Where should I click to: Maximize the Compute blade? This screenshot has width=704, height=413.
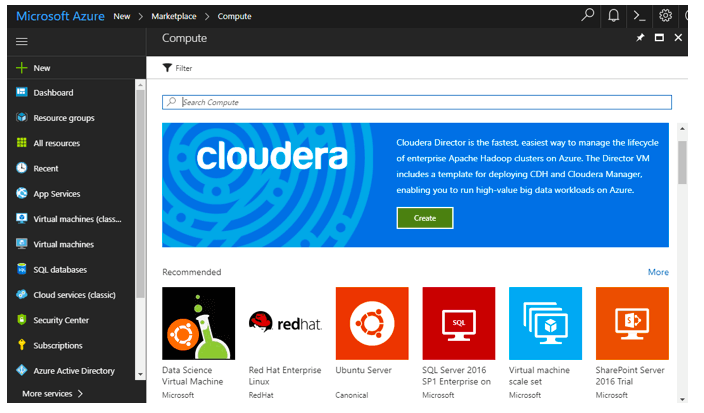pos(659,38)
